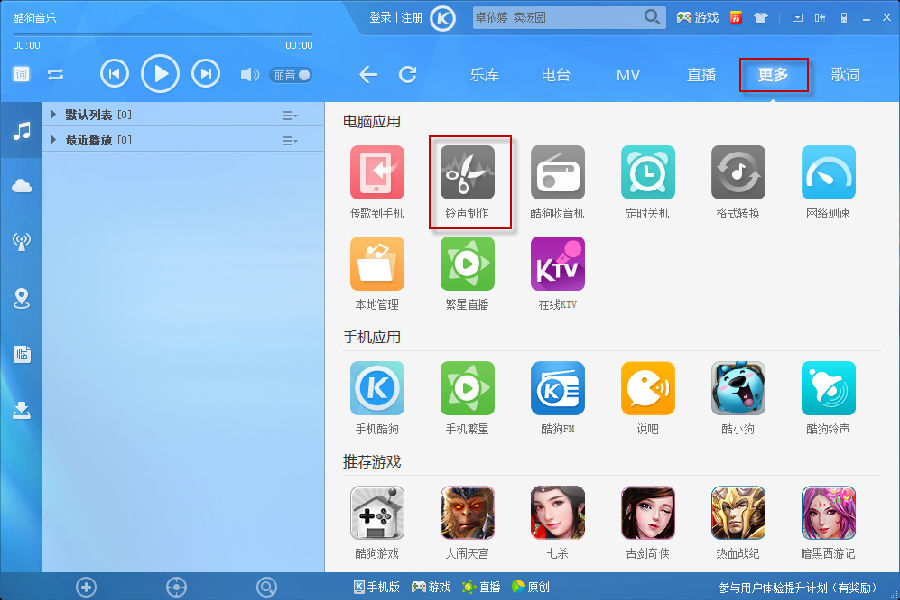Open the 传歌到手机 transfer tool

click(377, 180)
